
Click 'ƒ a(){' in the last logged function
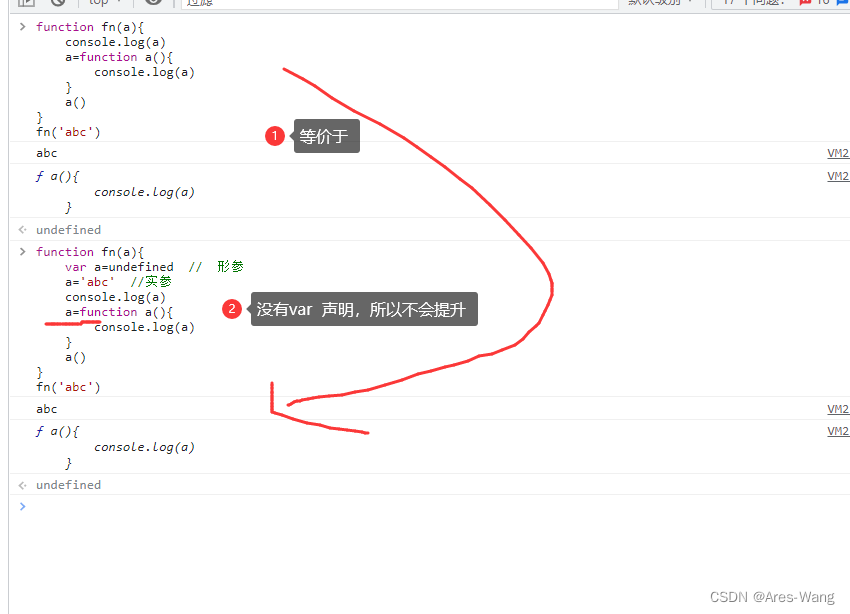point(57,431)
